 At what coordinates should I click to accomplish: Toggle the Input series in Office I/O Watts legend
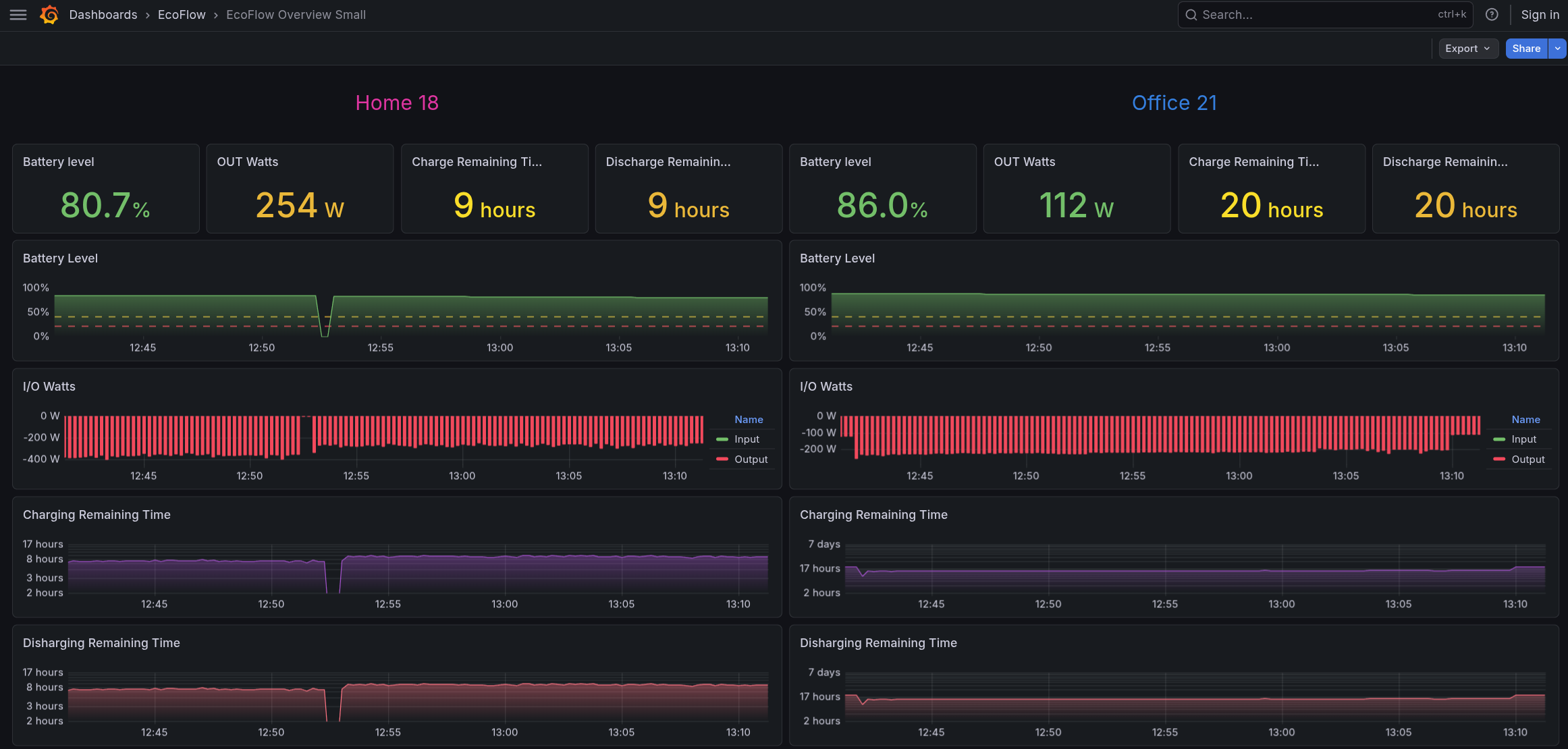click(1523, 439)
